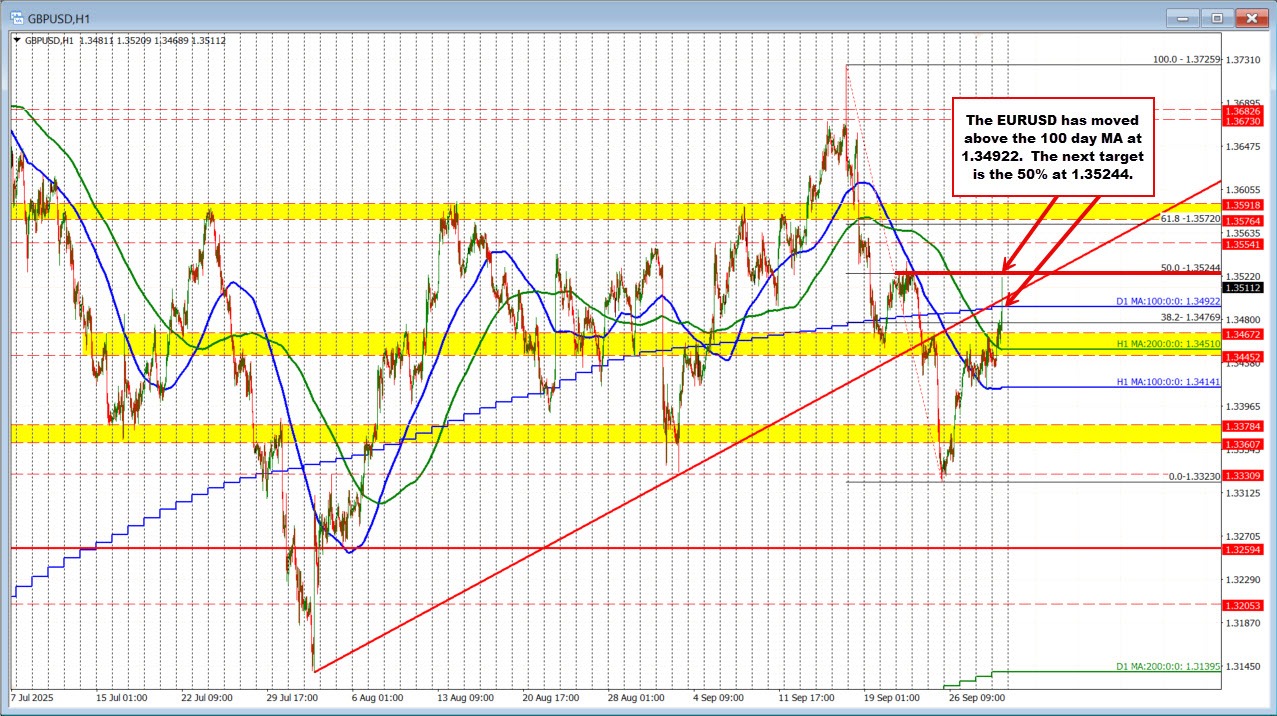Viewport: 1277px width, 716px height.
Task: Select the 61.8 - 1.35720 Fibonacci level
Action: [x=1189, y=218]
